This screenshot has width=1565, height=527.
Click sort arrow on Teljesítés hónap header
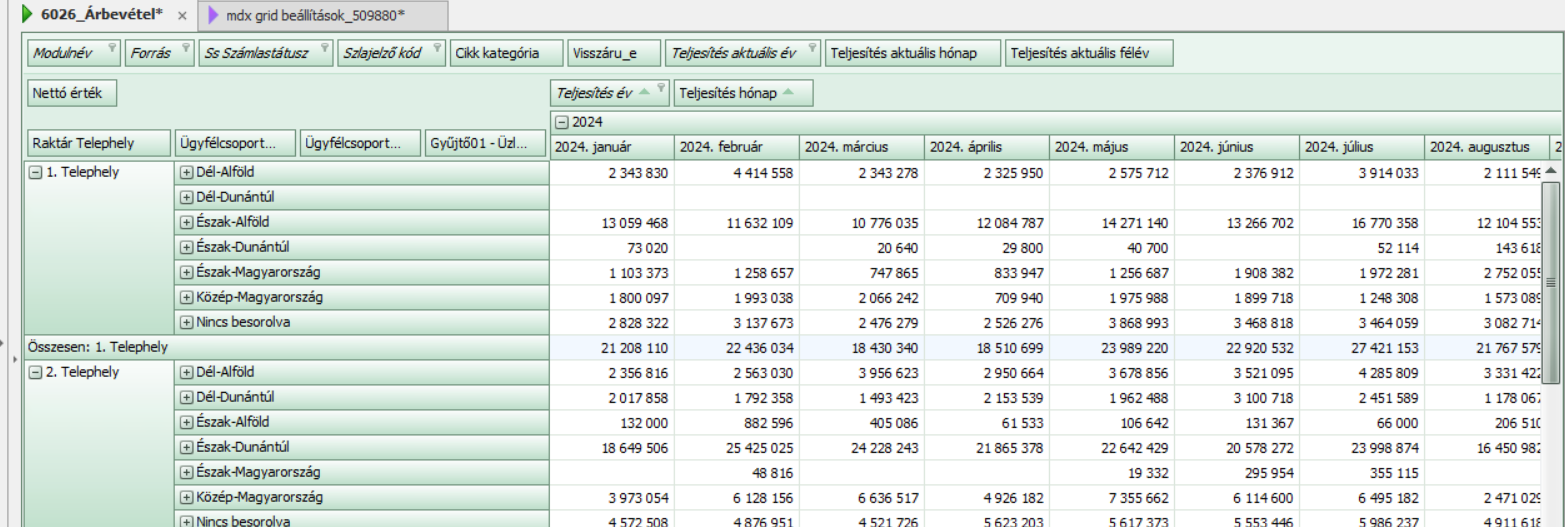click(791, 93)
